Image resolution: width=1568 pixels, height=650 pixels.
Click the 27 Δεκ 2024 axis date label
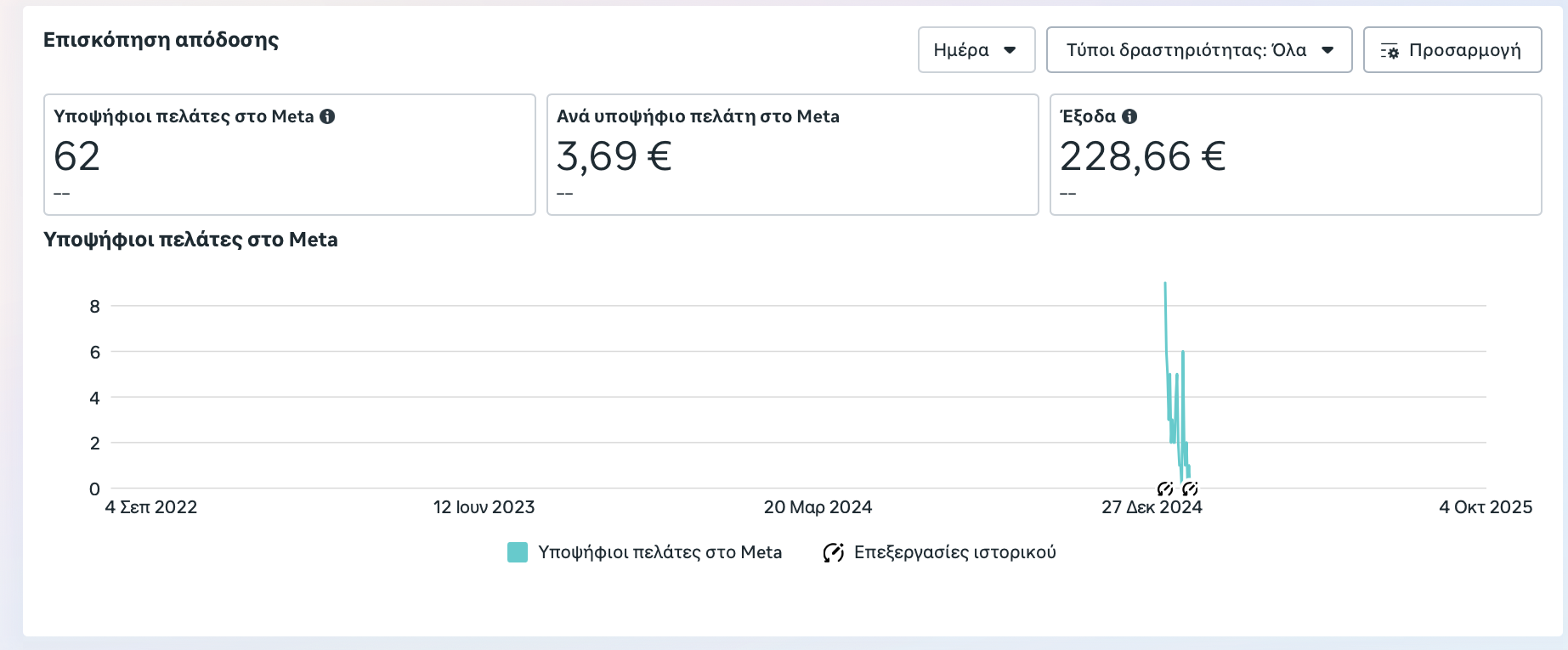[x=1152, y=507]
